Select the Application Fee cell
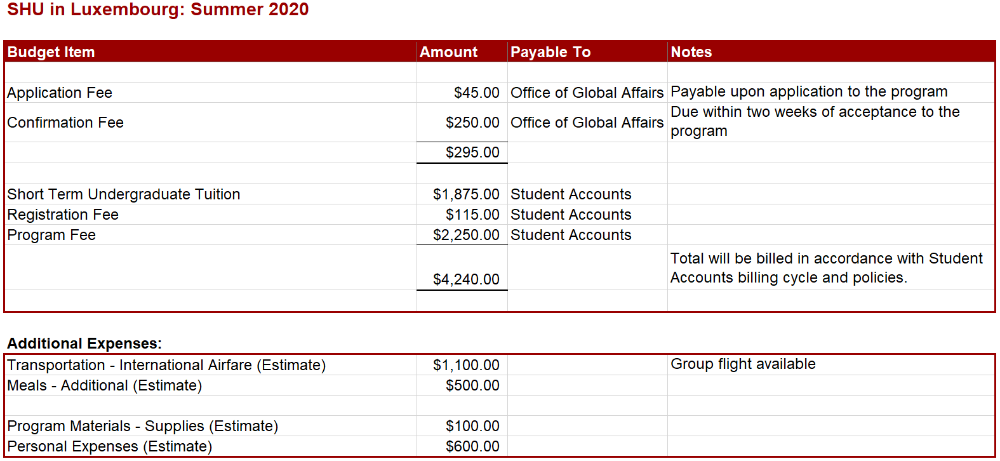1000x461 pixels. coord(210,92)
